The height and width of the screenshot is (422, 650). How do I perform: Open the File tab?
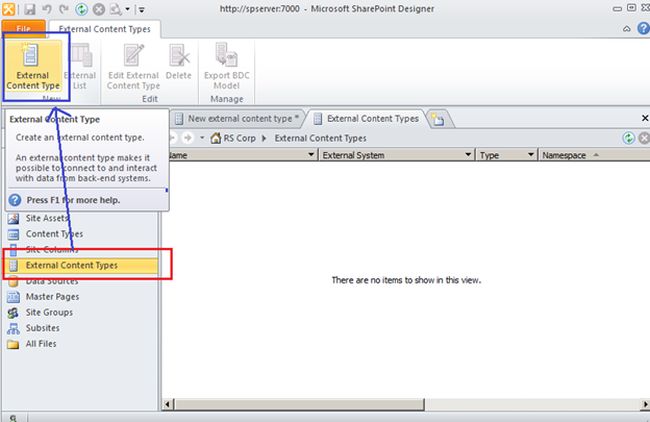pyautogui.click(x=24, y=29)
